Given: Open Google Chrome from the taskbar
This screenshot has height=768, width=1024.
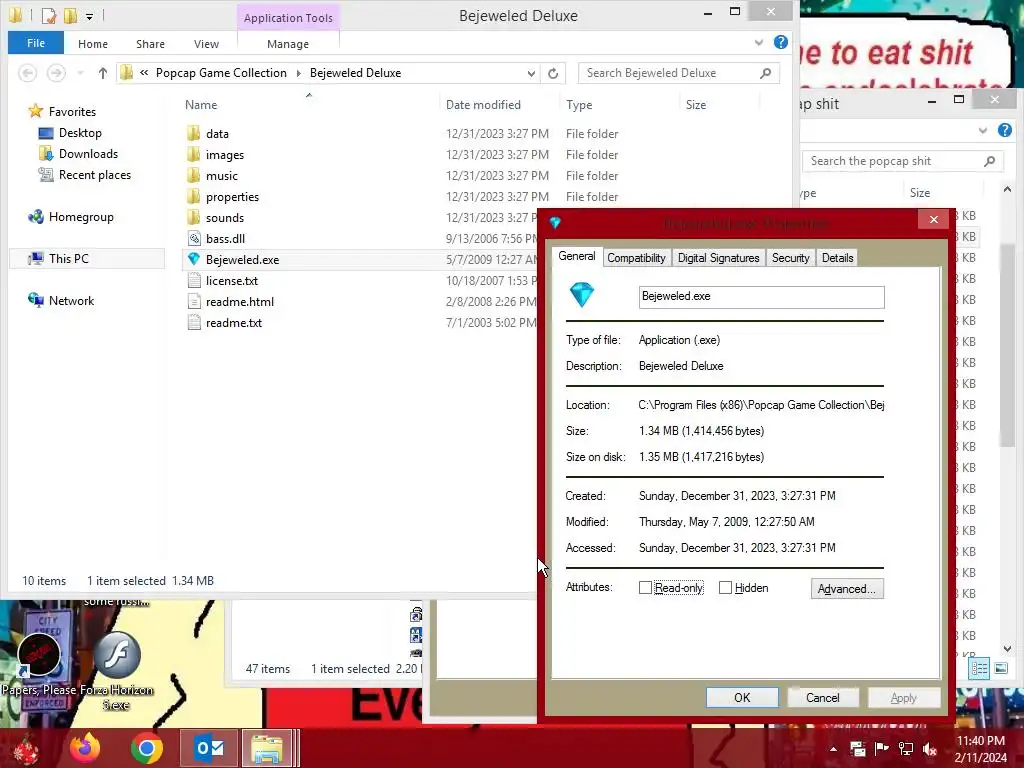Looking at the screenshot, I should (146, 748).
